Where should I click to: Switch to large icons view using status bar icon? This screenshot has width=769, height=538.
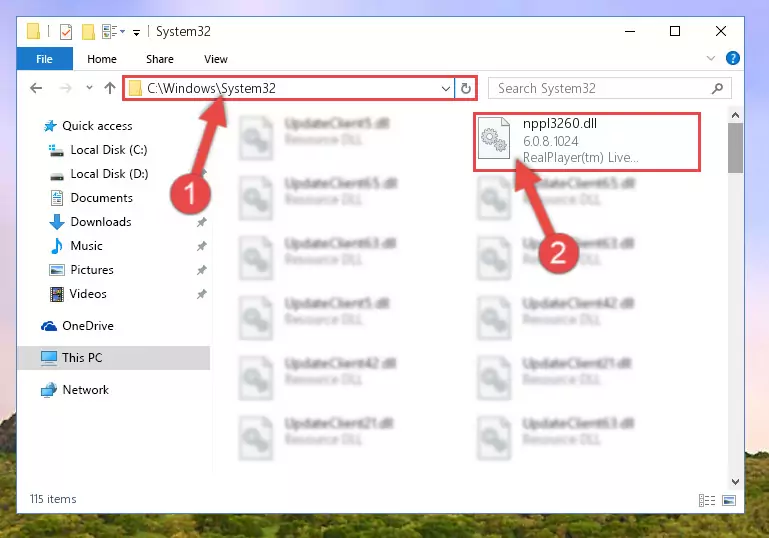[729, 501]
